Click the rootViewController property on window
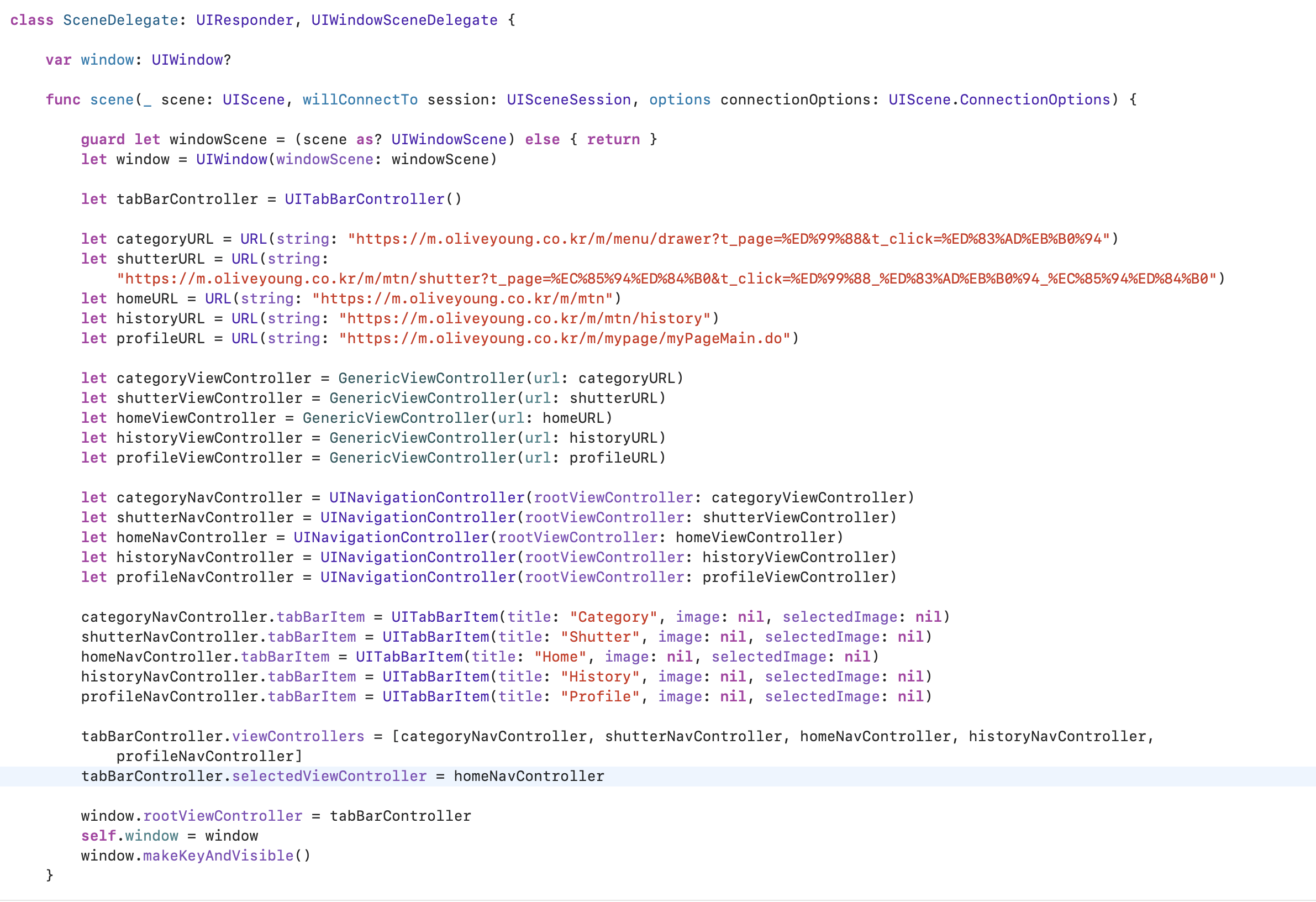Screen dimensions: 1316x902 tap(223, 816)
